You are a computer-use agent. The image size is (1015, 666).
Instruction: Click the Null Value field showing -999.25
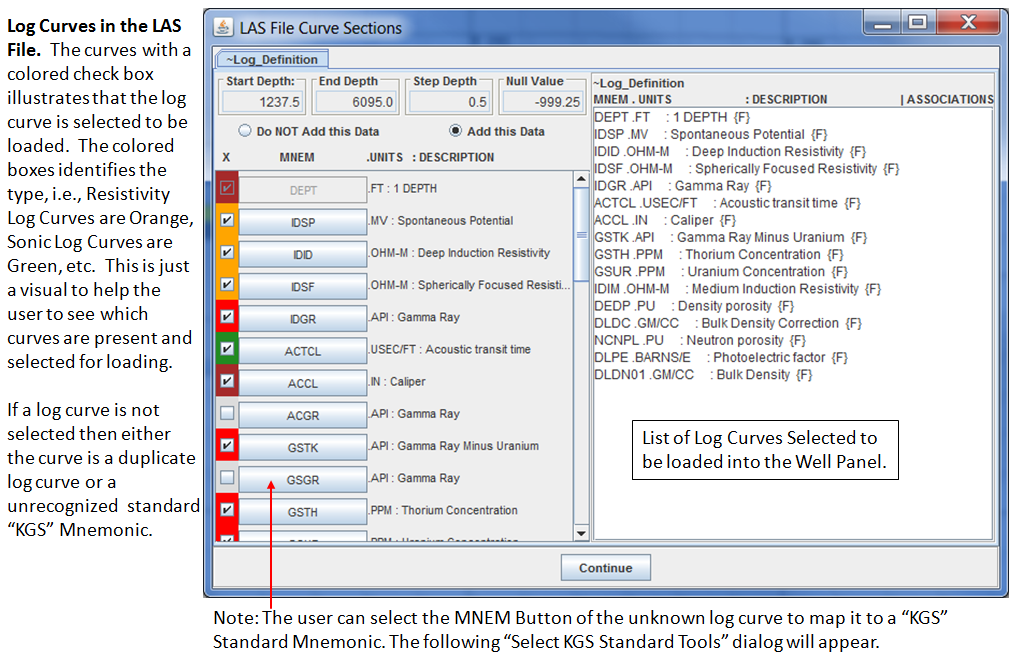point(542,102)
